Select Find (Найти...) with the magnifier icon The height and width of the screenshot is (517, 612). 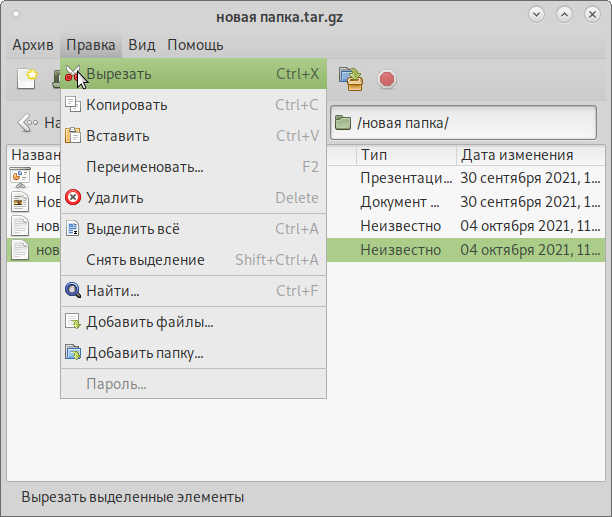pos(112,291)
